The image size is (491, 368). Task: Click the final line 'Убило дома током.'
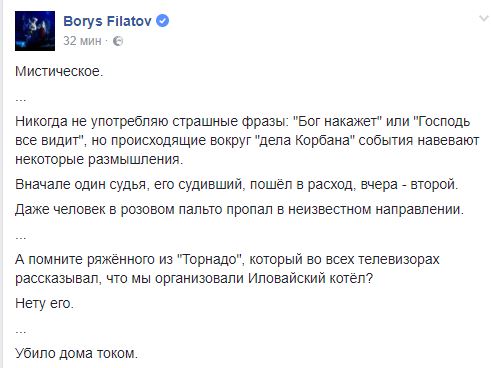click(x=76, y=353)
